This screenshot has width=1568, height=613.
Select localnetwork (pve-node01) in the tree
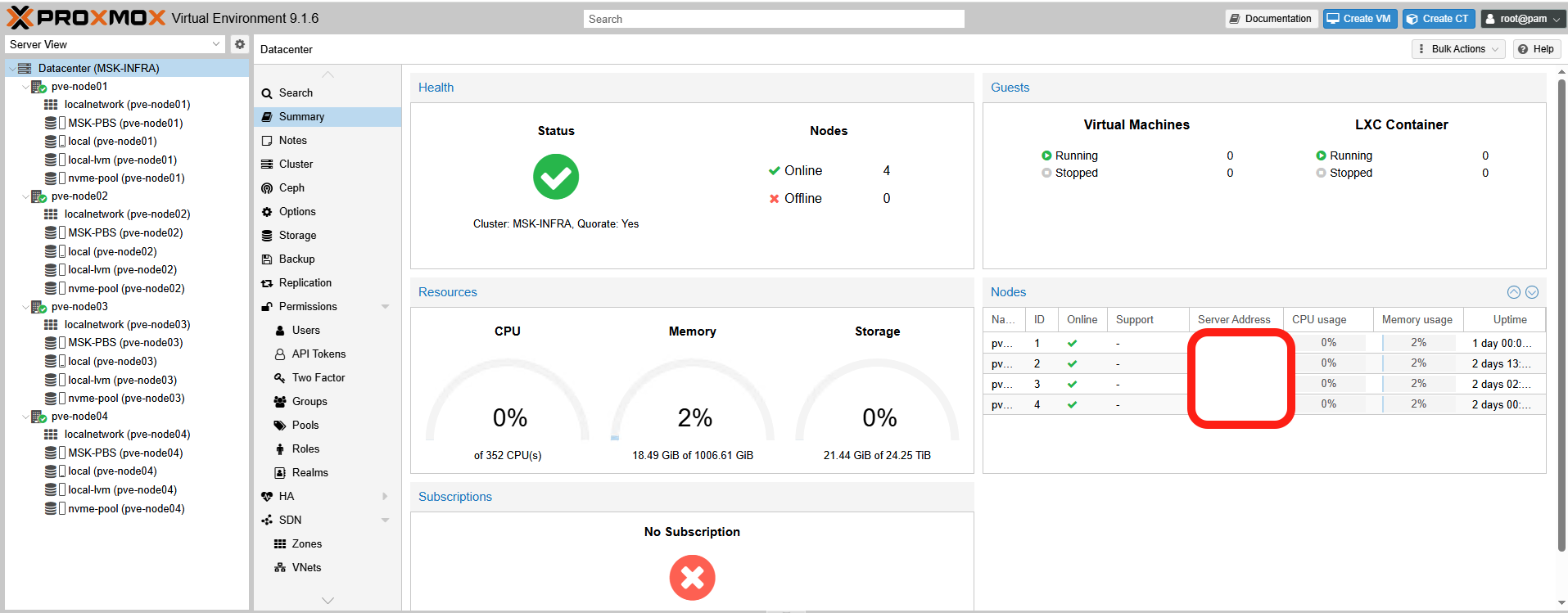point(127,105)
